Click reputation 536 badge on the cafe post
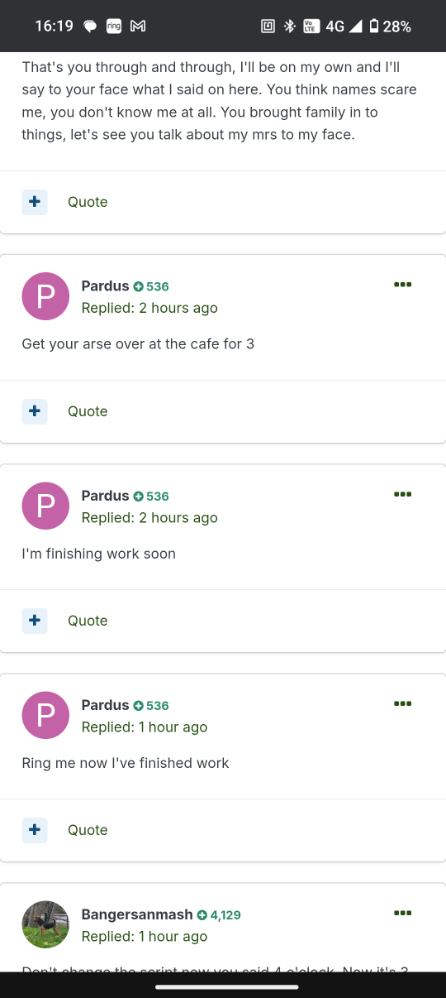 click(x=151, y=286)
